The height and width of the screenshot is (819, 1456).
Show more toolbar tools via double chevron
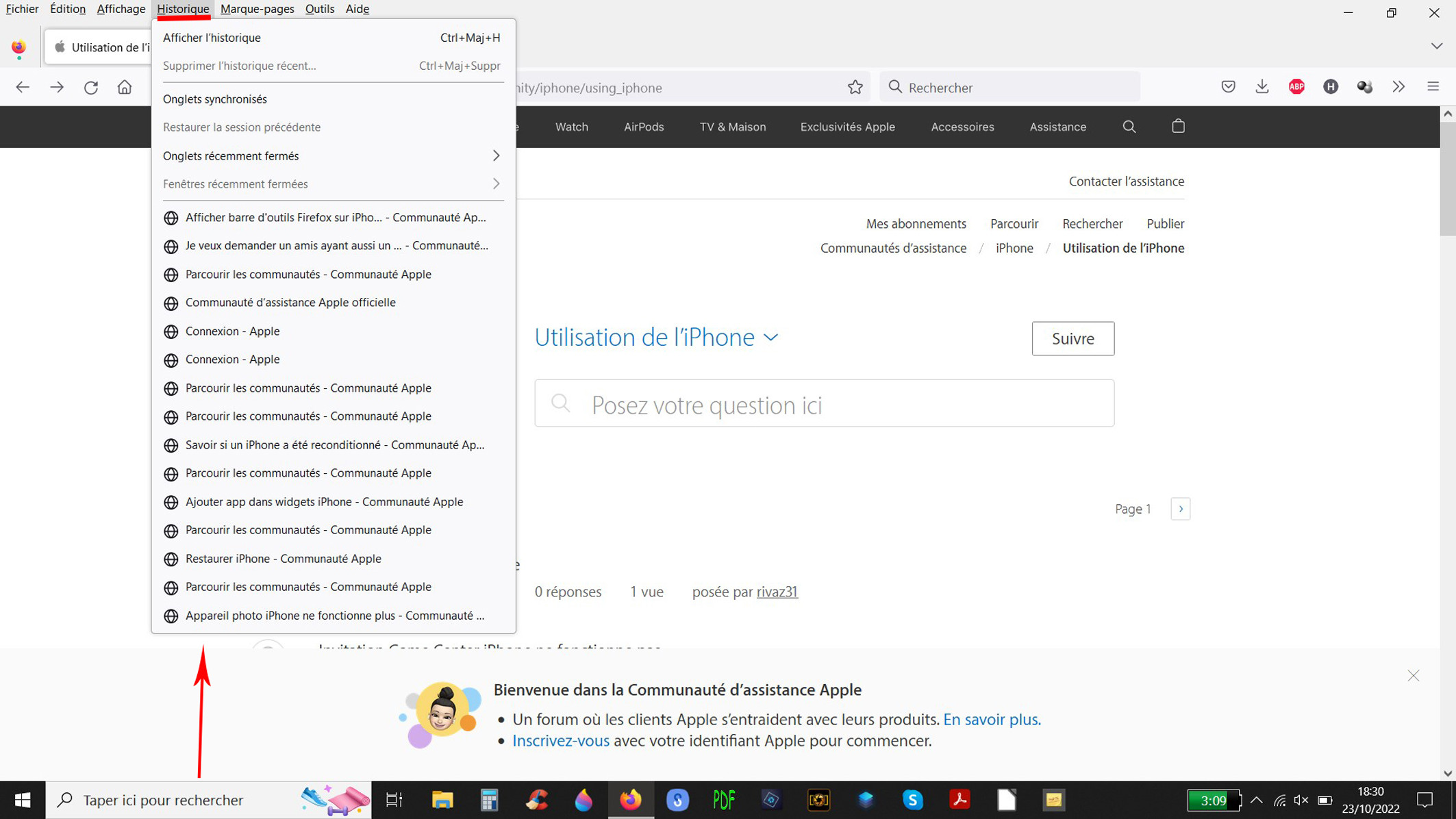(1398, 87)
